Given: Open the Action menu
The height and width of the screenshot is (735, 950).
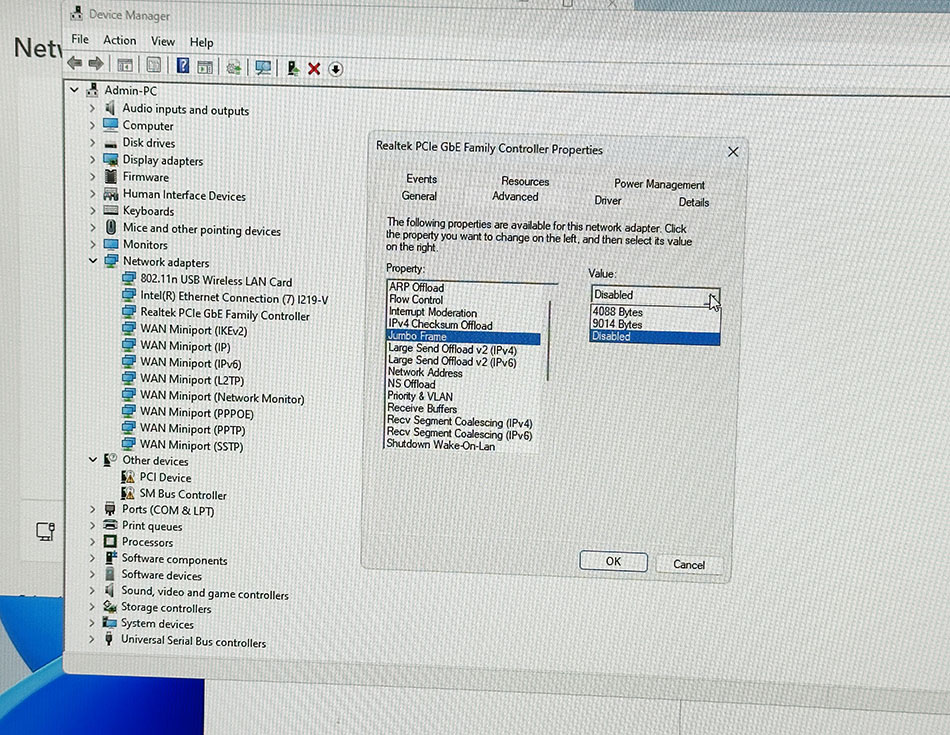Looking at the screenshot, I should pos(119,40).
